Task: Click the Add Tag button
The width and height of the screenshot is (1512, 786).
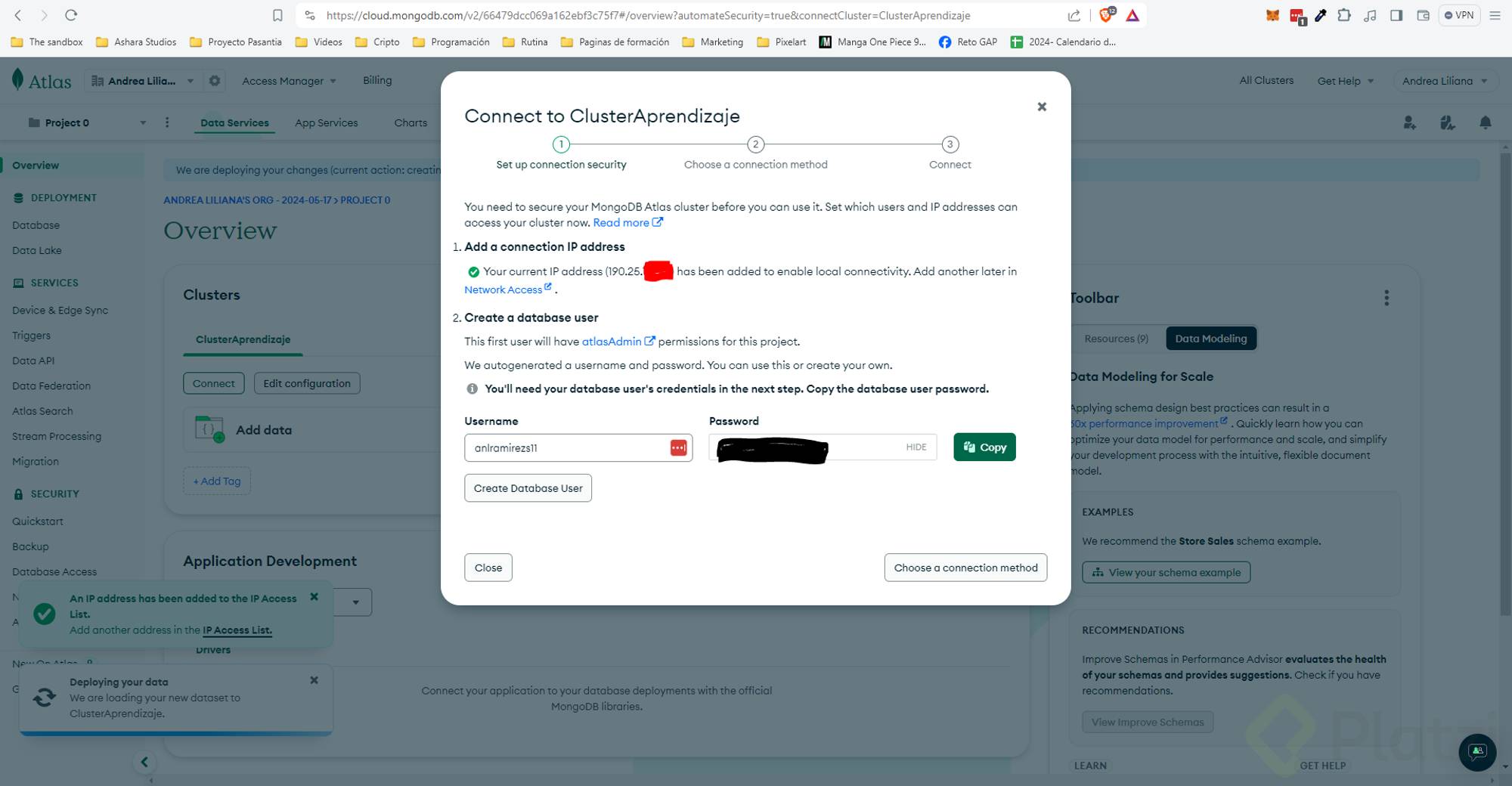Action: click(217, 481)
